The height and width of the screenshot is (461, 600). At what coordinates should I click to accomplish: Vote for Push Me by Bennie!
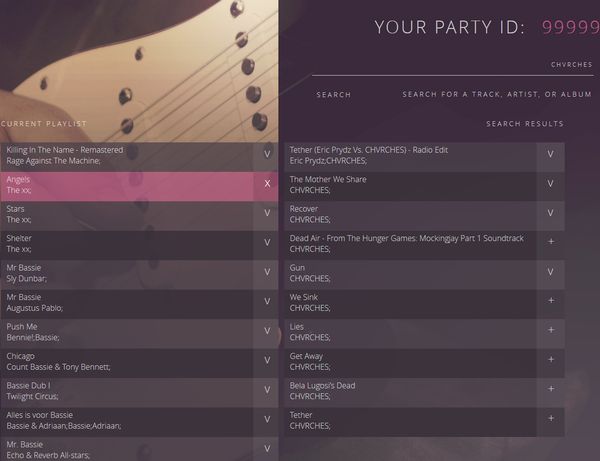coord(266,331)
